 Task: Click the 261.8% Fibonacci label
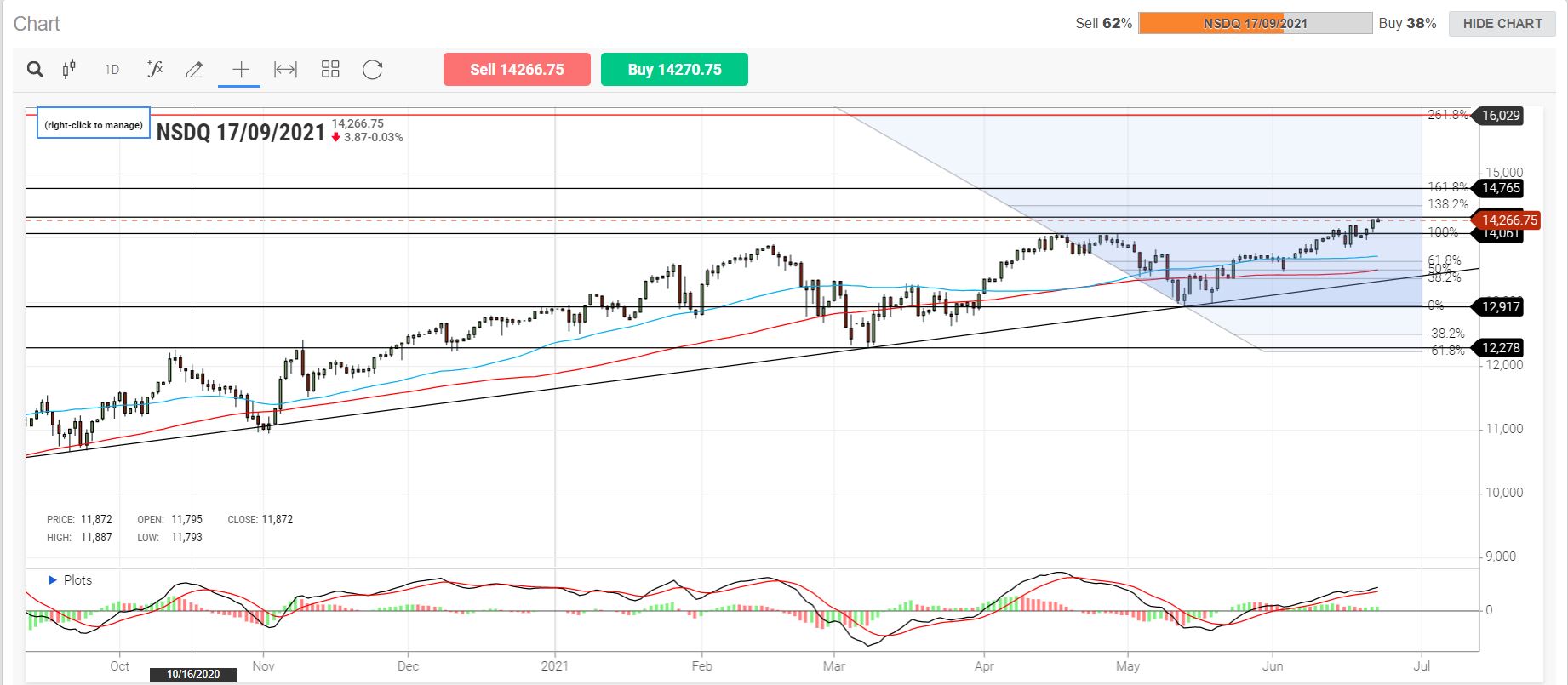pyautogui.click(x=1447, y=115)
